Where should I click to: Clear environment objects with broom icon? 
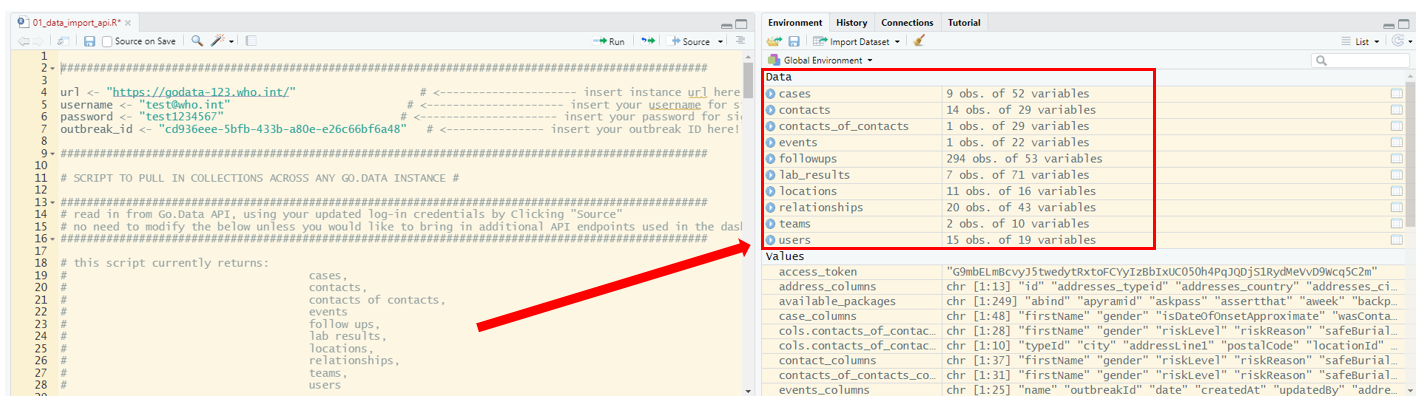[x=919, y=41]
